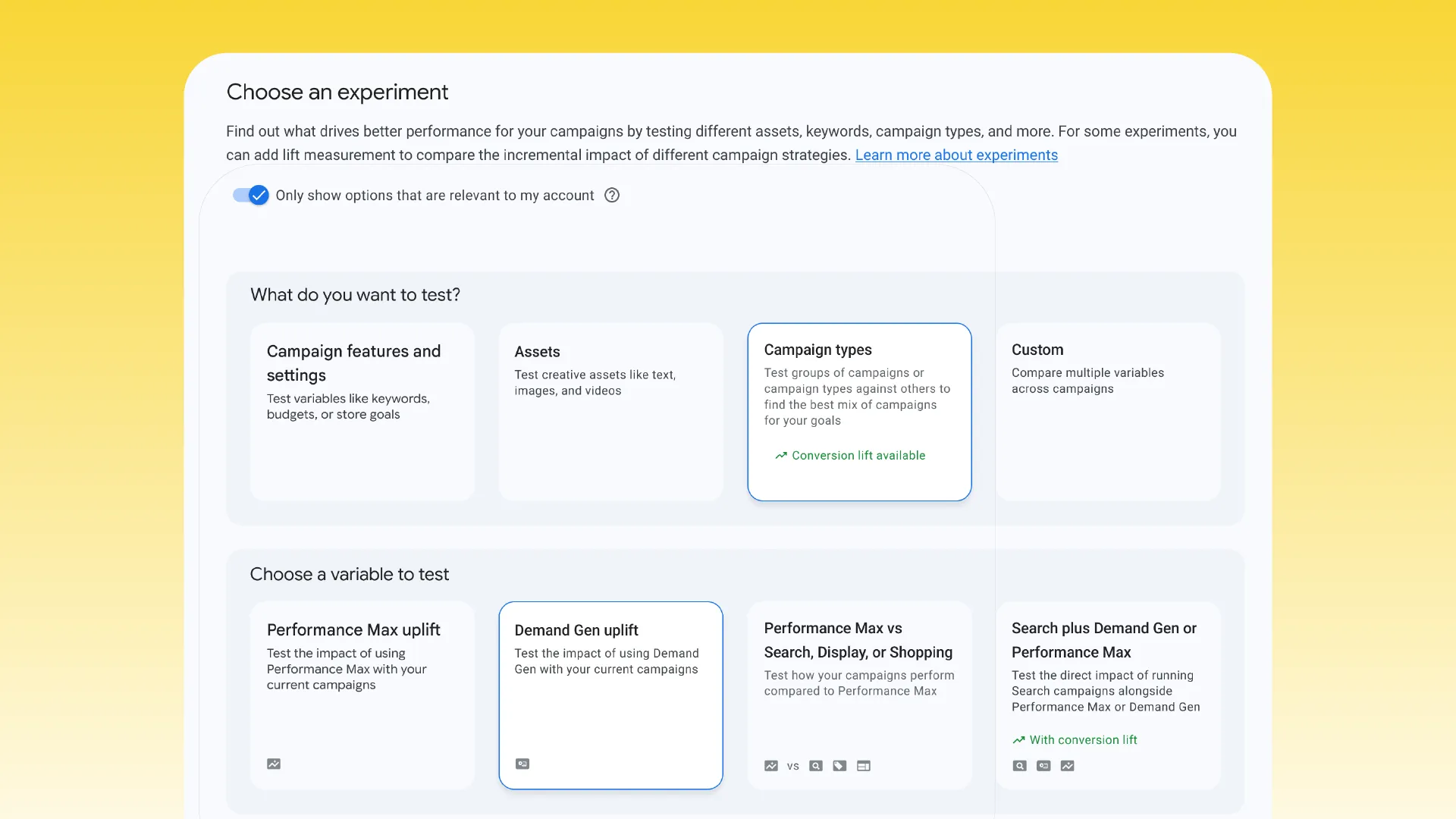Click the Conversion lift available trend icon

point(781,456)
